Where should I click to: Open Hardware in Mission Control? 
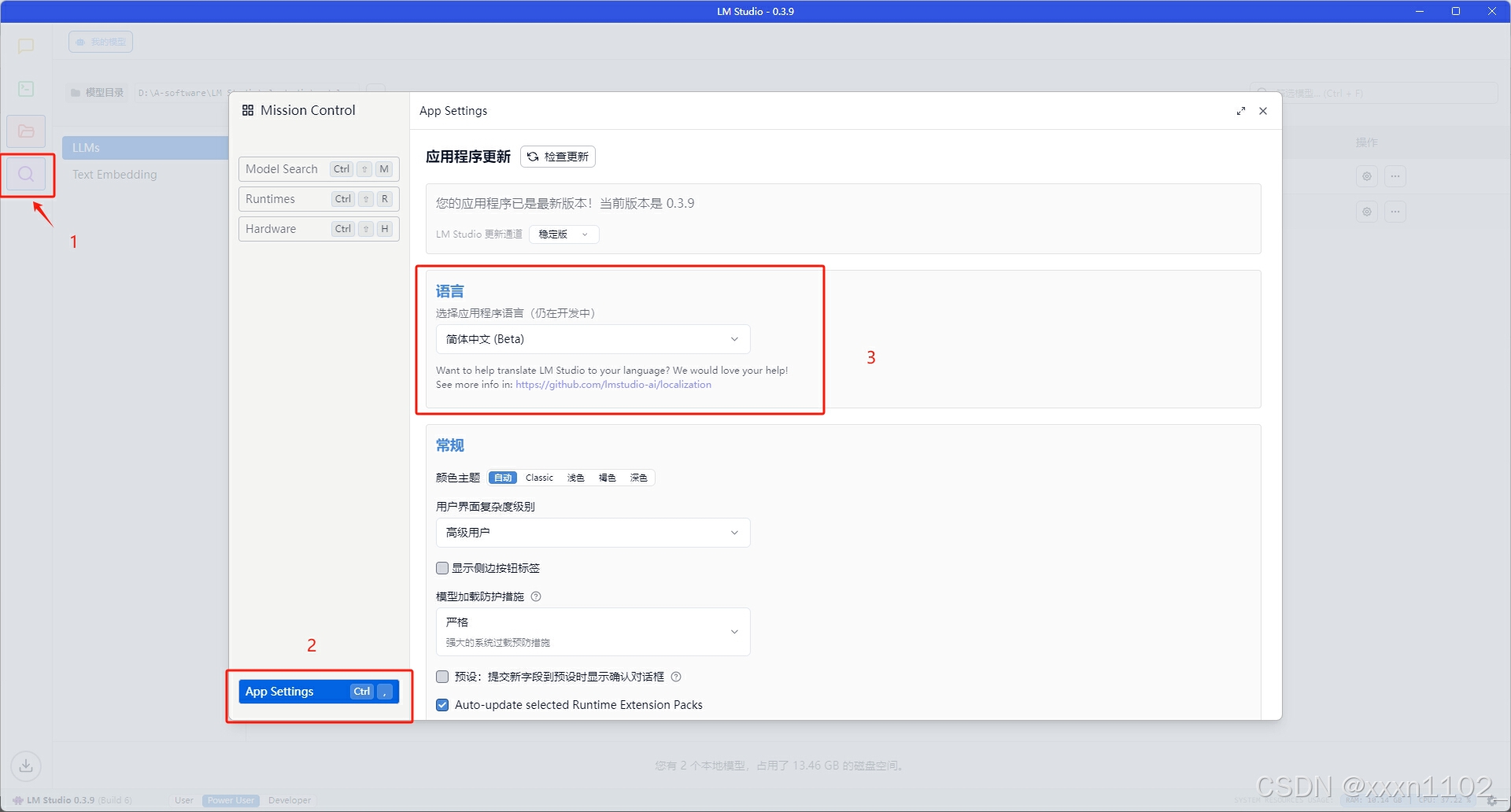[x=319, y=229]
